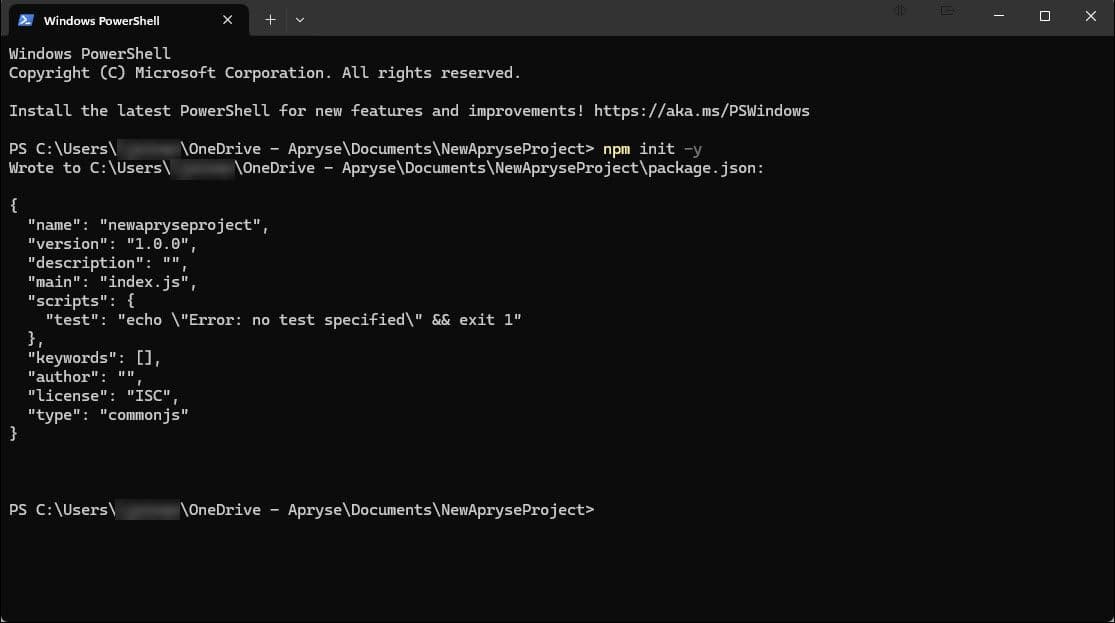Image resolution: width=1115 pixels, height=623 pixels.
Task: Select the Windows PowerShell tab
Action: click(110, 19)
